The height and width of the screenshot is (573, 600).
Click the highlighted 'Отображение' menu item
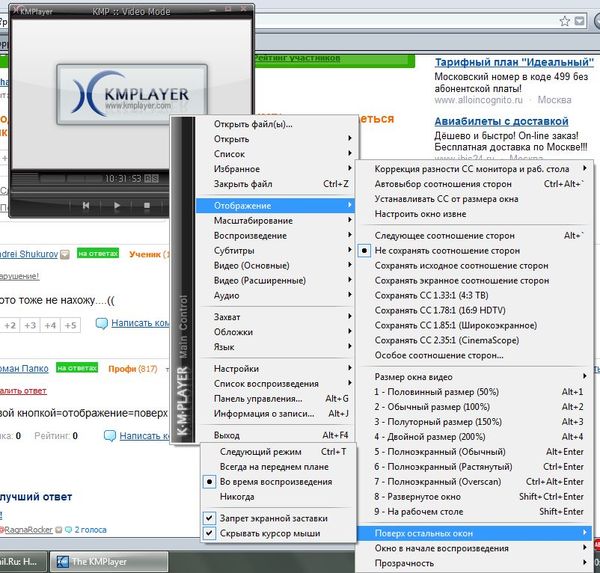click(x=275, y=206)
